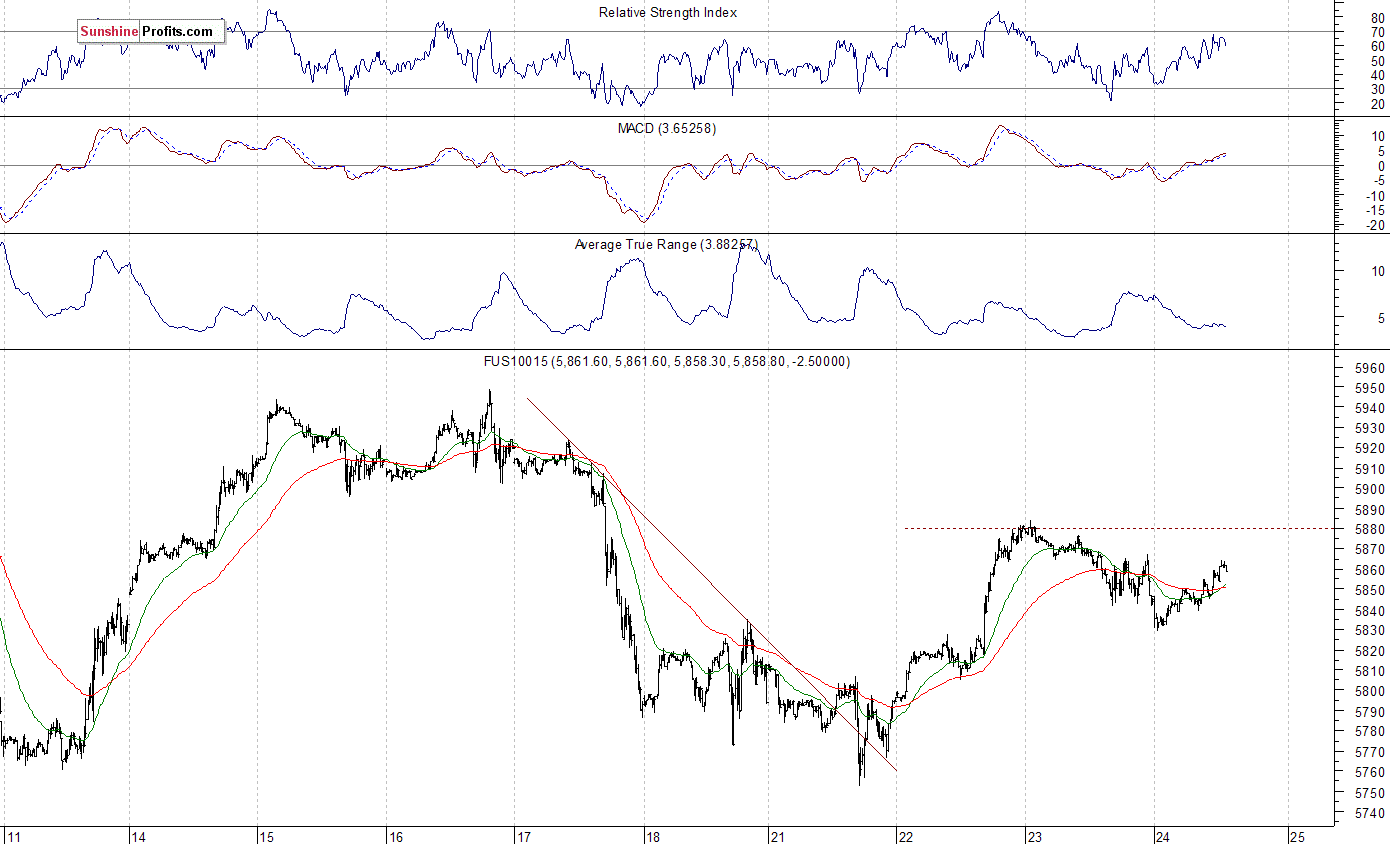Image resolution: width=1390 pixels, height=844 pixels.
Task: Click the 5830 price axis label
Action: 1371,630
